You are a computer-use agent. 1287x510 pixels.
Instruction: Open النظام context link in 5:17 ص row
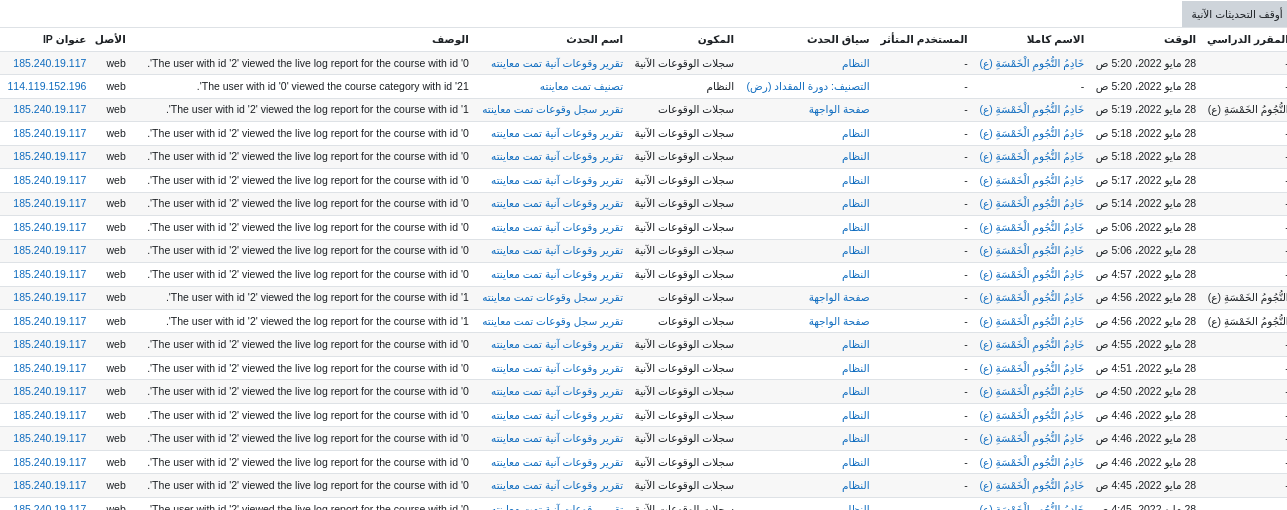coord(855,180)
